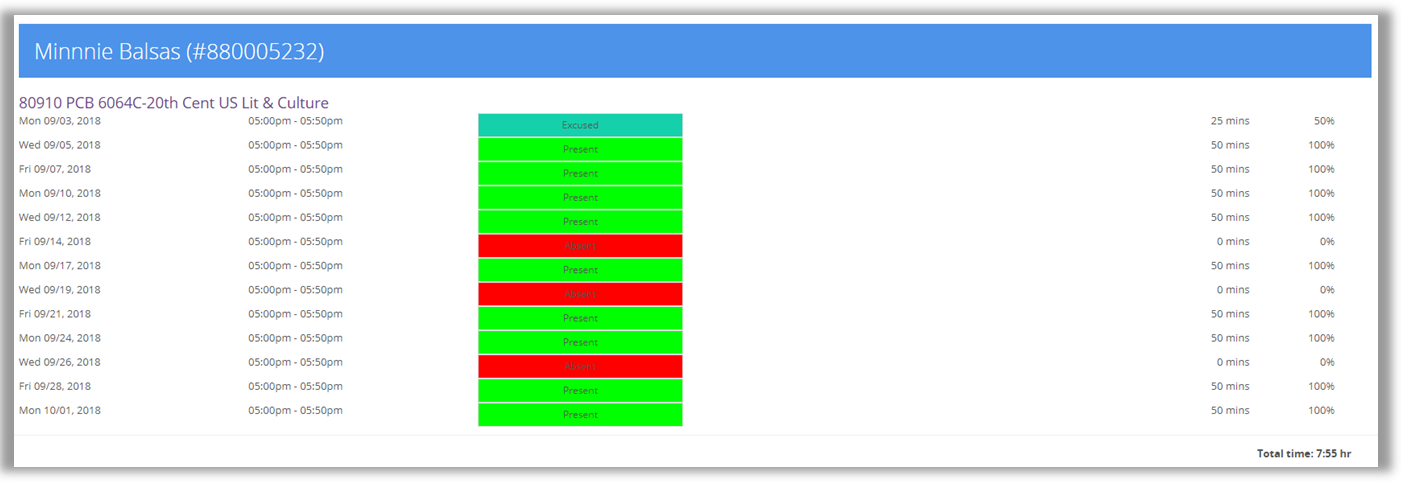Click the Present status for Fri 09/21
1401x483 pixels.
click(580, 318)
